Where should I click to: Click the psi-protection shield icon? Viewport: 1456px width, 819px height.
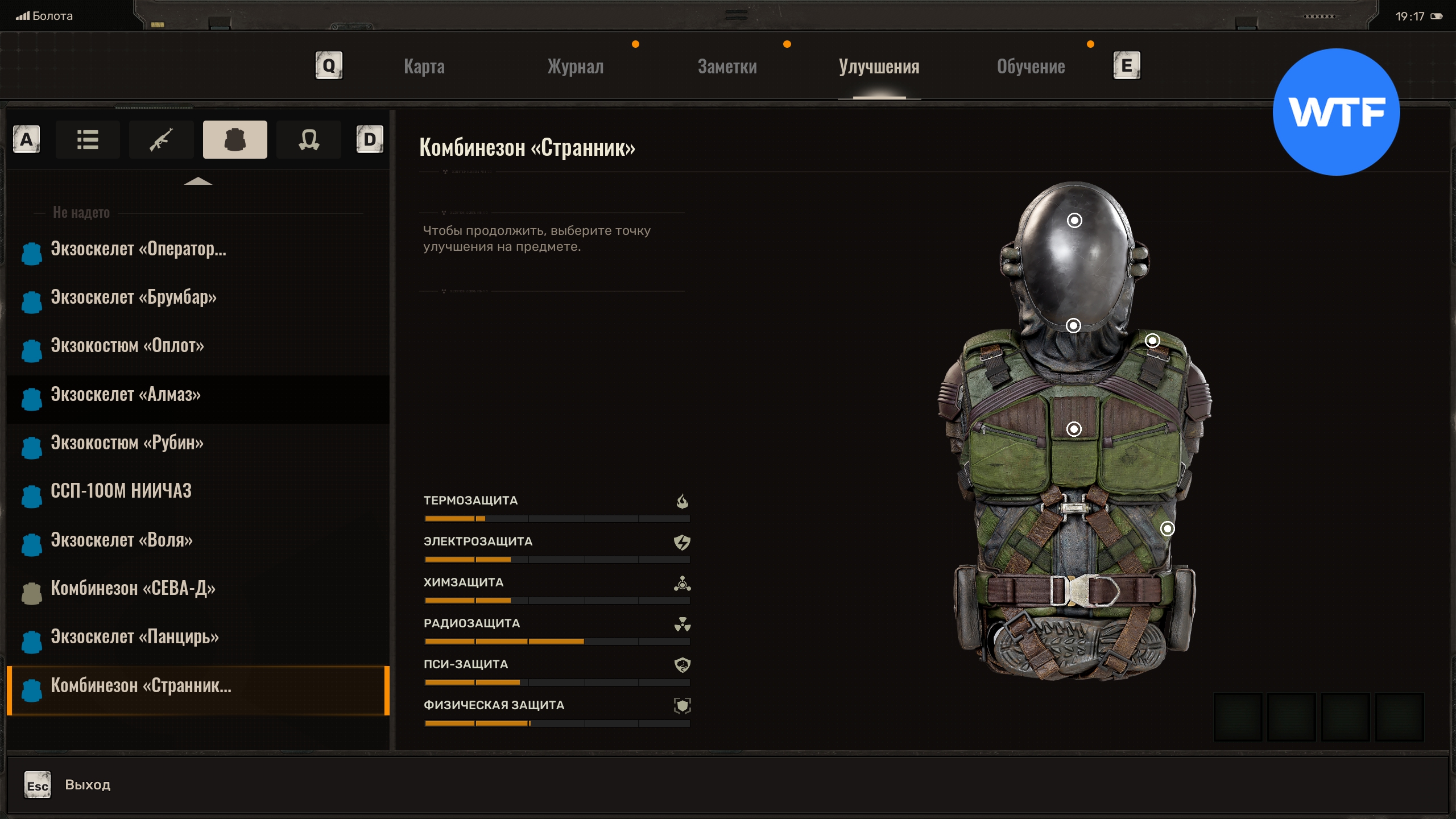coord(682,665)
